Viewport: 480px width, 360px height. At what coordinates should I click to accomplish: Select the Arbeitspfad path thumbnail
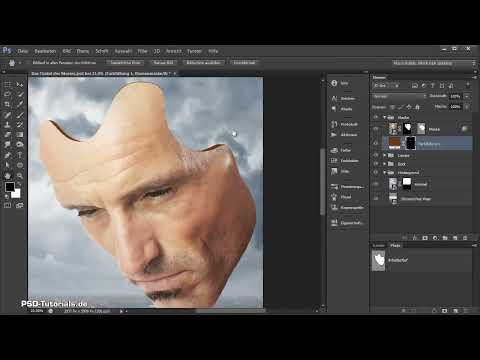point(379,260)
